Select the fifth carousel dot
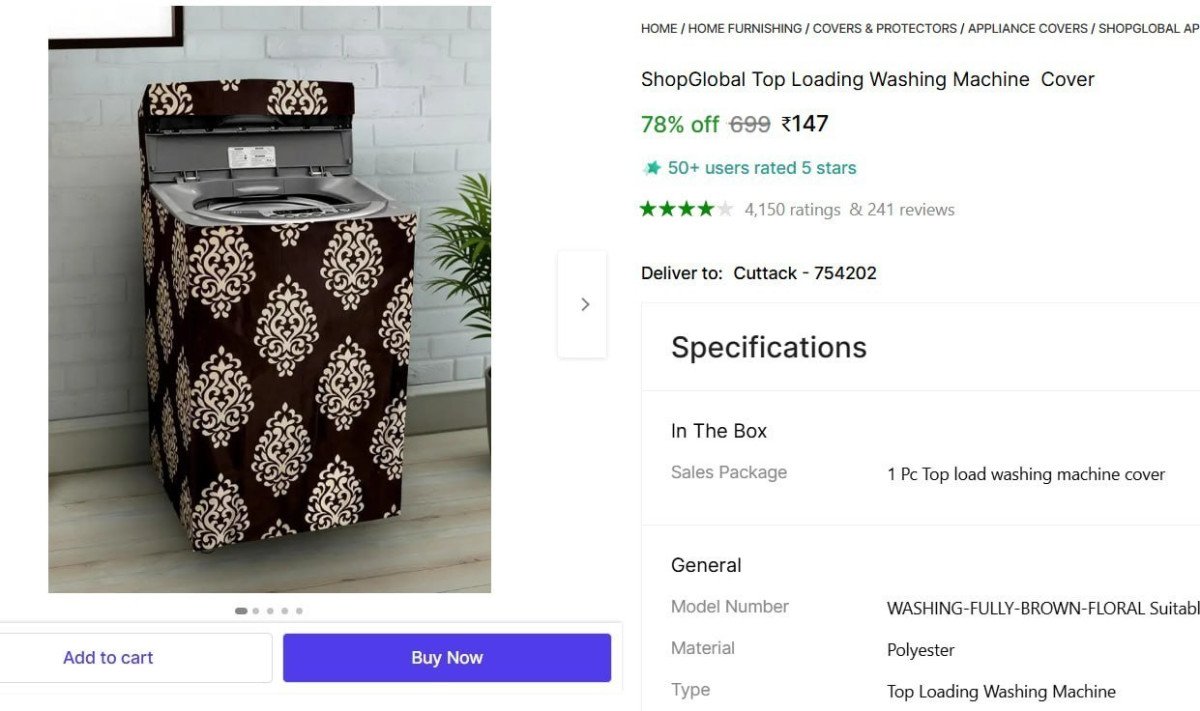This screenshot has height=711, width=1200. click(297, 610)
